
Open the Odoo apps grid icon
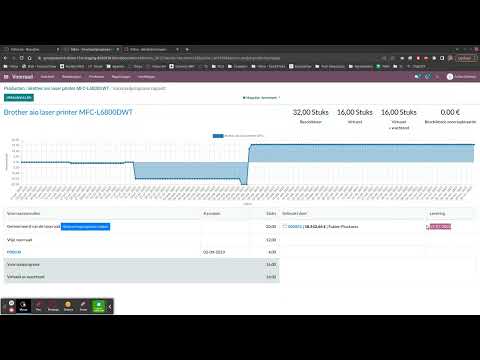[6, 77]
